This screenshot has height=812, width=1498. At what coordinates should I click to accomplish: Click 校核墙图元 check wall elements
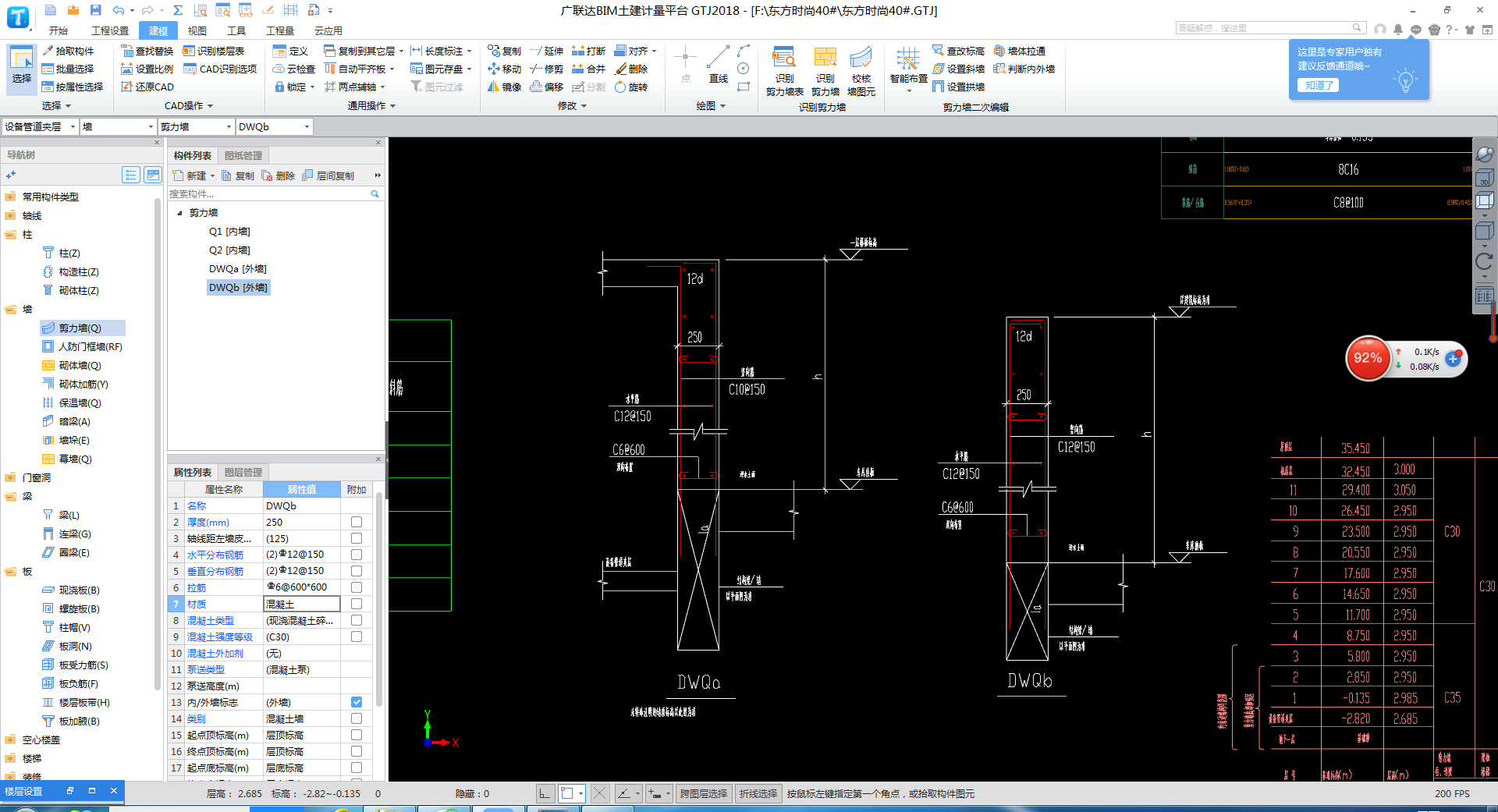(861, 71)
